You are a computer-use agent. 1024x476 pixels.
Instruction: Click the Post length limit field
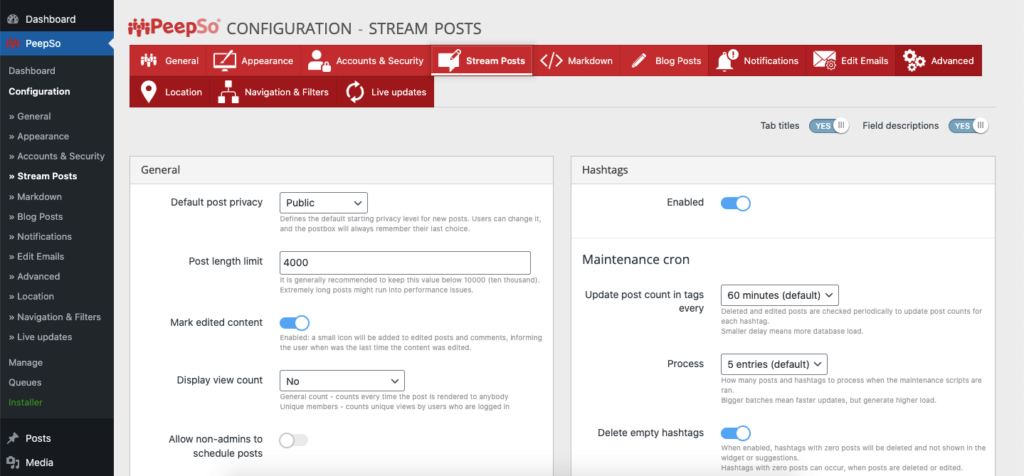pyautogui.click(x=405, y=262)
